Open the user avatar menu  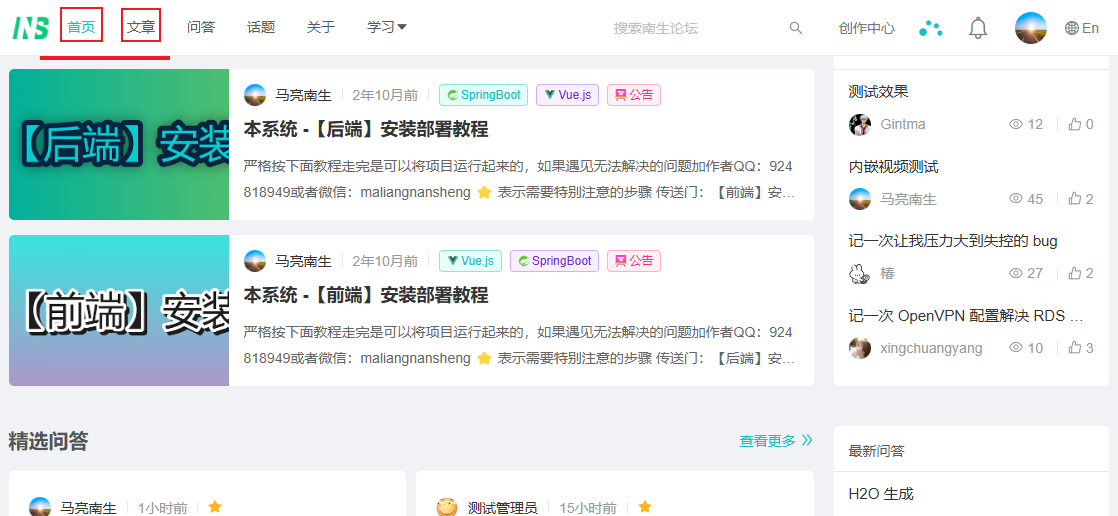click(1030, 28)
